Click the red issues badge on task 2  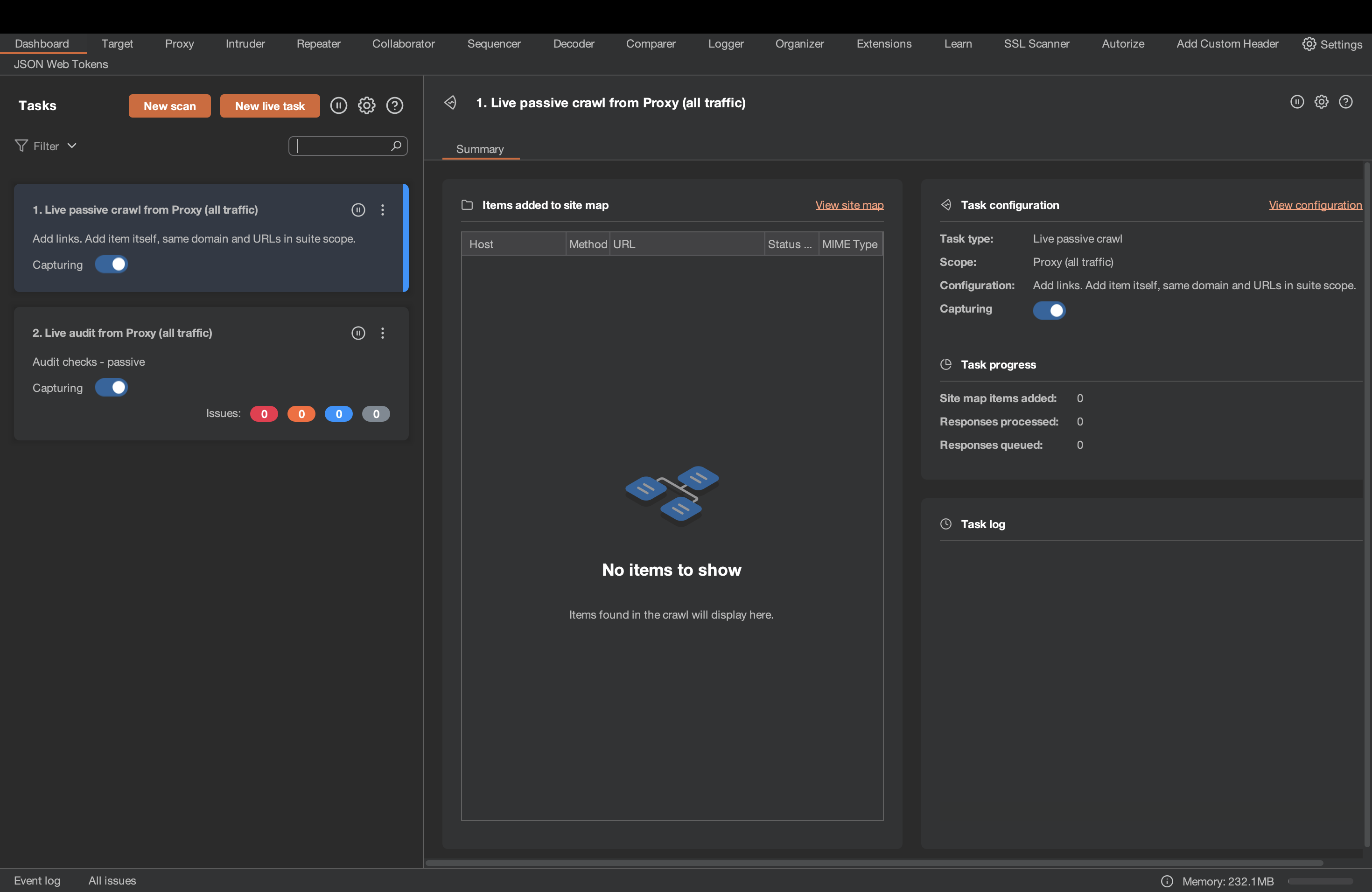click(264, 413)
